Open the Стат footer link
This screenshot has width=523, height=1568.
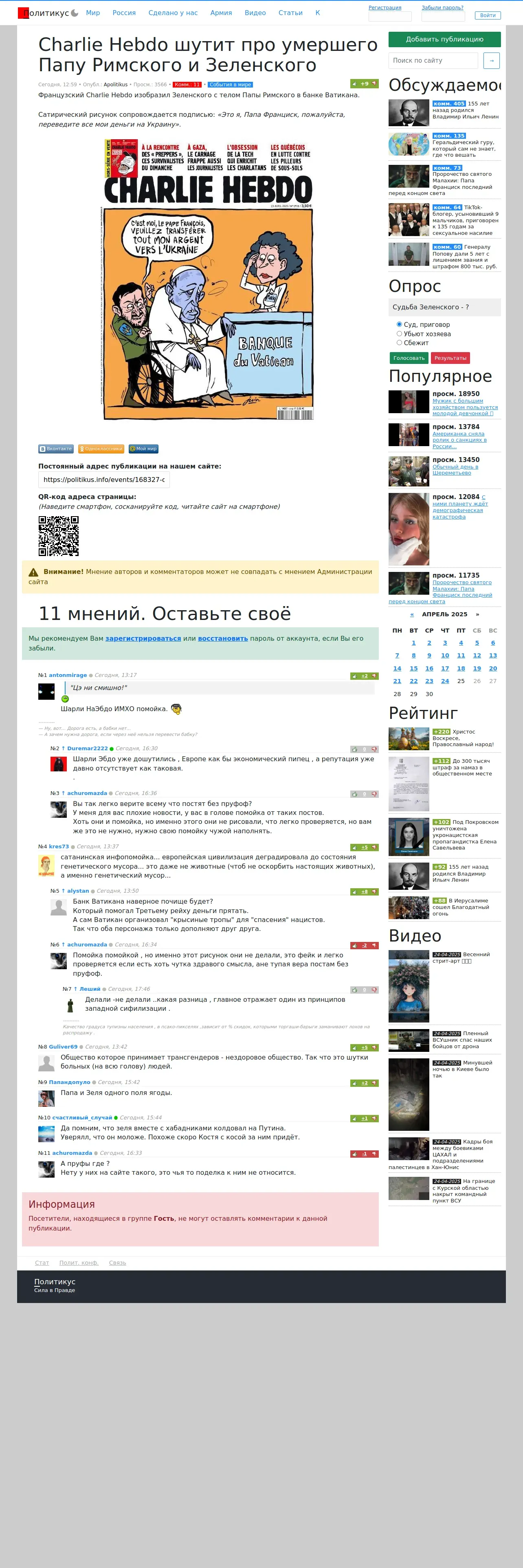pos(42,1263)
